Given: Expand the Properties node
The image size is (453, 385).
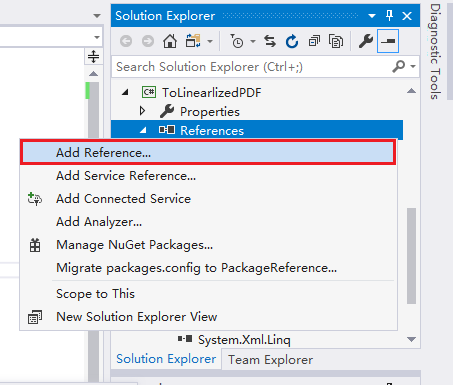Looking at the screenshot, I should 143,111.
